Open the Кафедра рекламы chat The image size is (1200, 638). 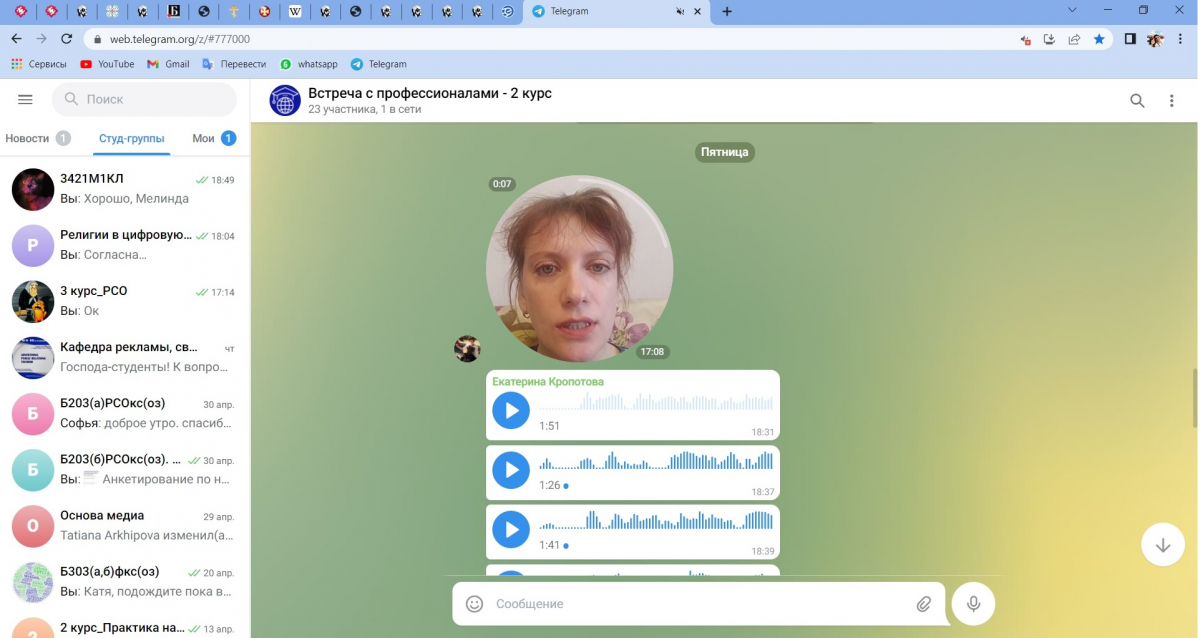pos(123,357)
